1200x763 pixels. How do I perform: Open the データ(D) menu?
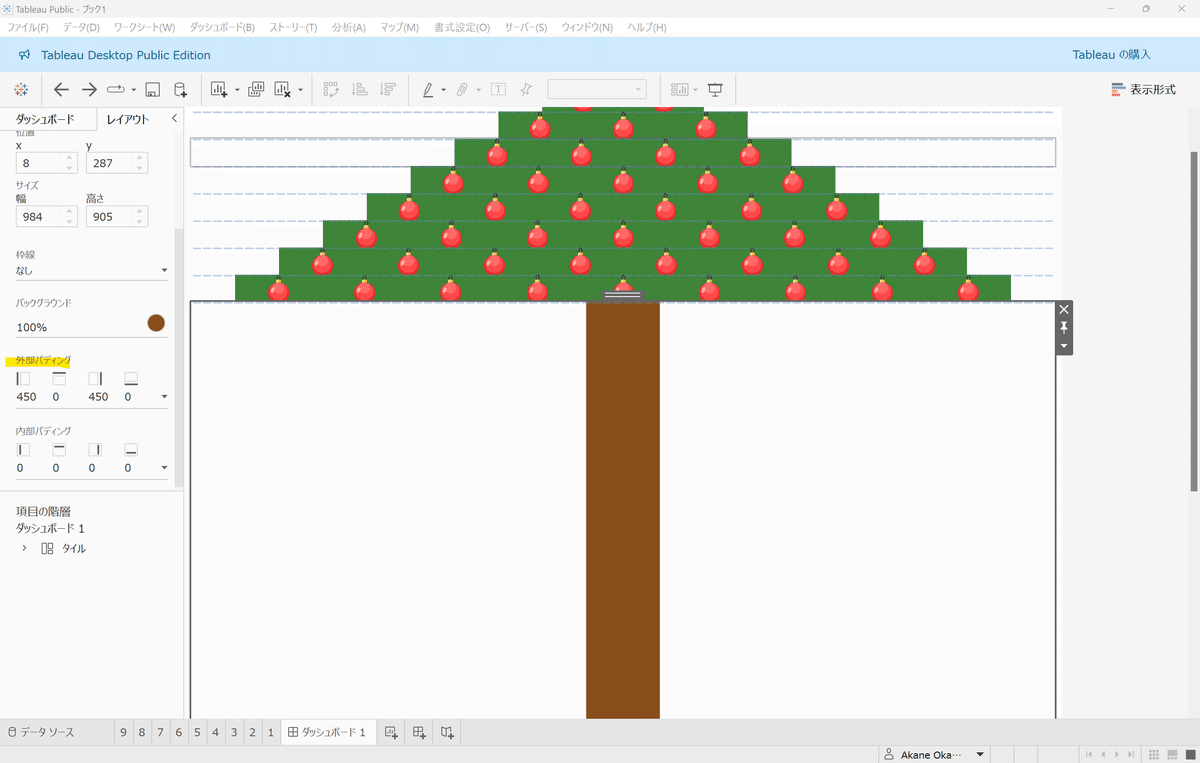81,27
